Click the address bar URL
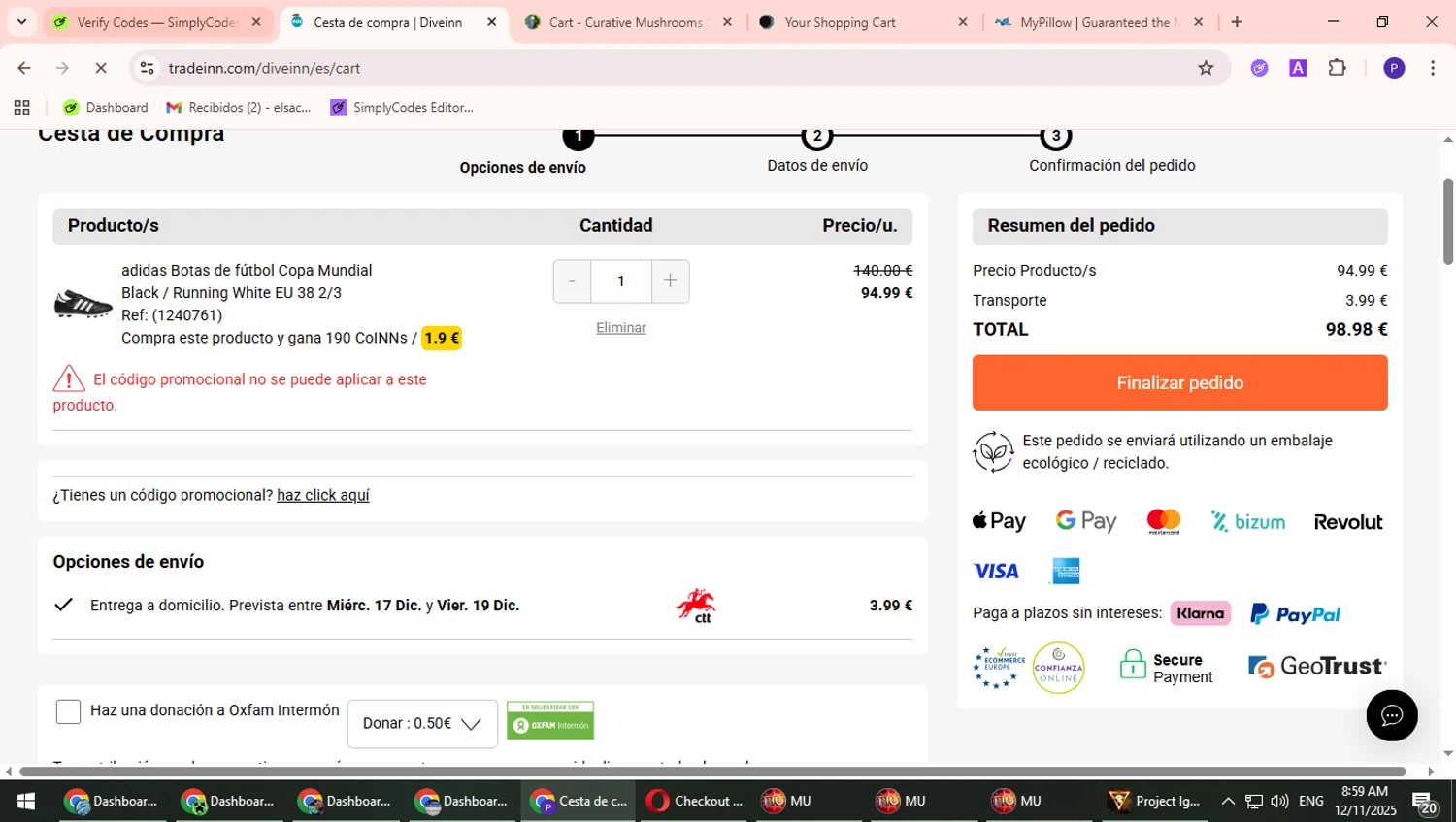 pos(264,68)
